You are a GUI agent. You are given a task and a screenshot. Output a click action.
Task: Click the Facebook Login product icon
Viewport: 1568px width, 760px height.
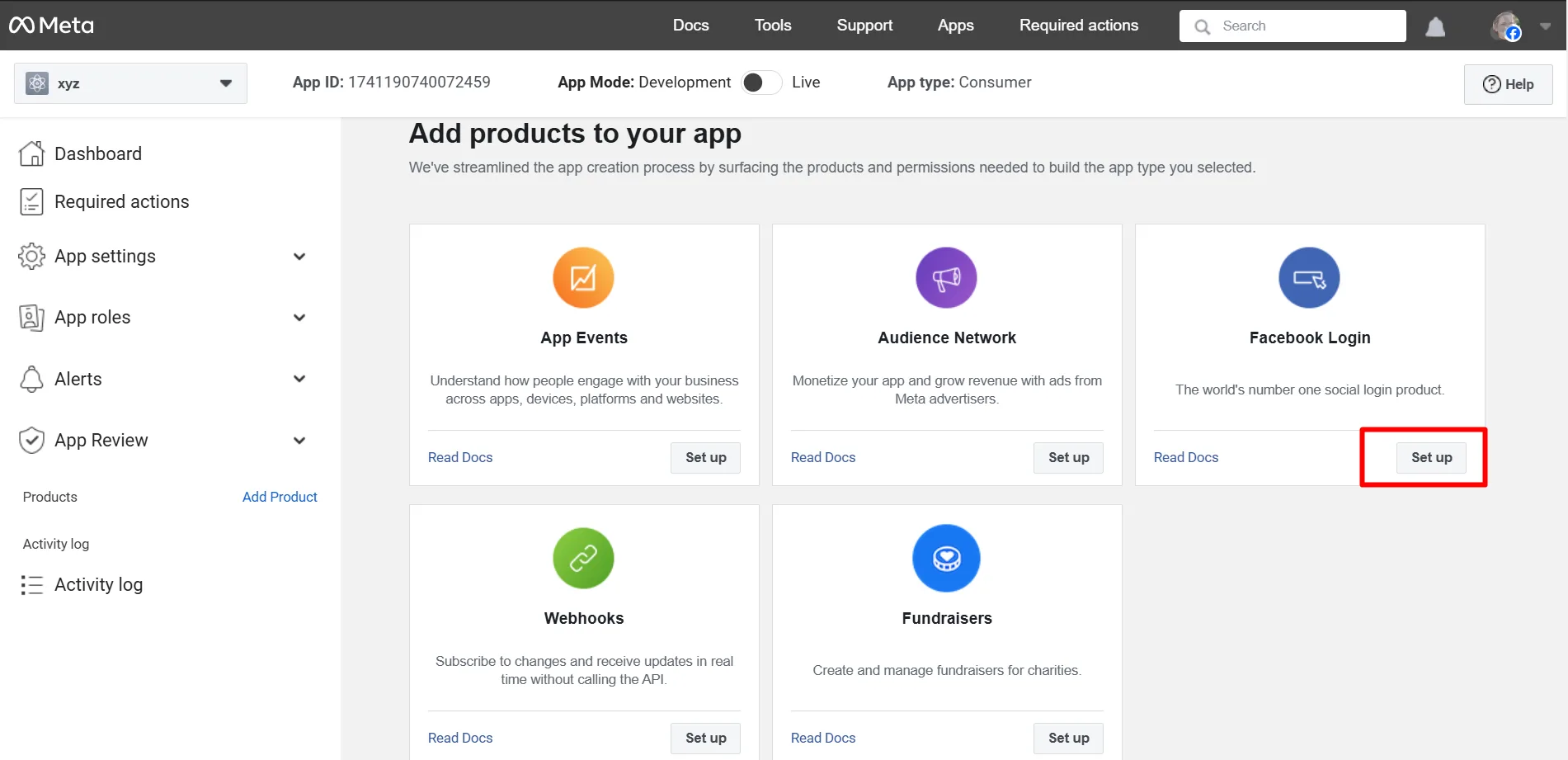(1309, 278)
